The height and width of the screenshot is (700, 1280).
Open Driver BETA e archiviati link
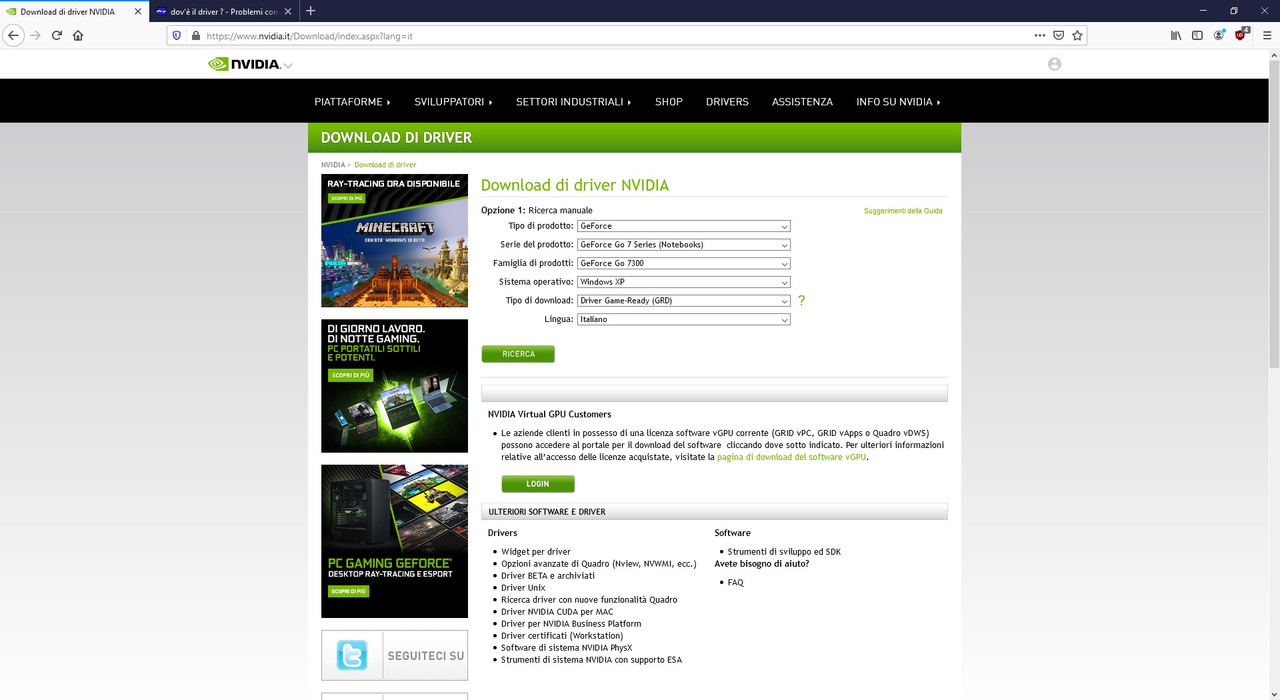click(548, 576)
